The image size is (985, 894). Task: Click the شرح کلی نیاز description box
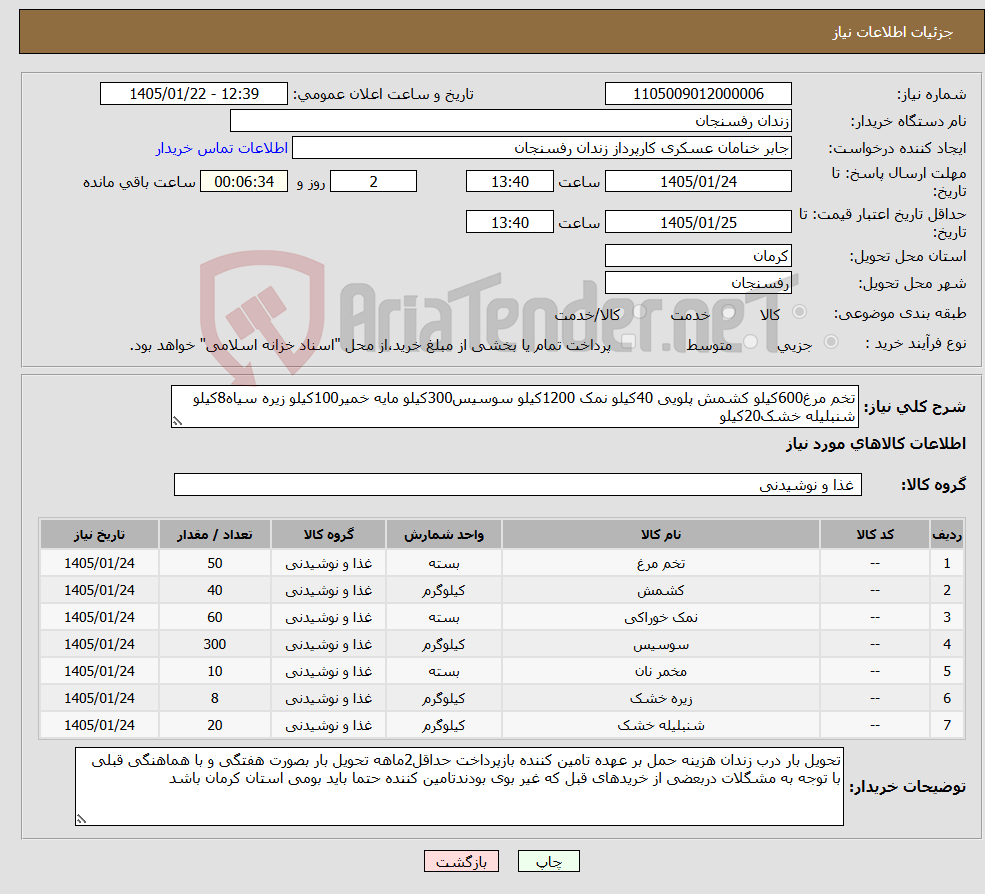pos(514,407)
